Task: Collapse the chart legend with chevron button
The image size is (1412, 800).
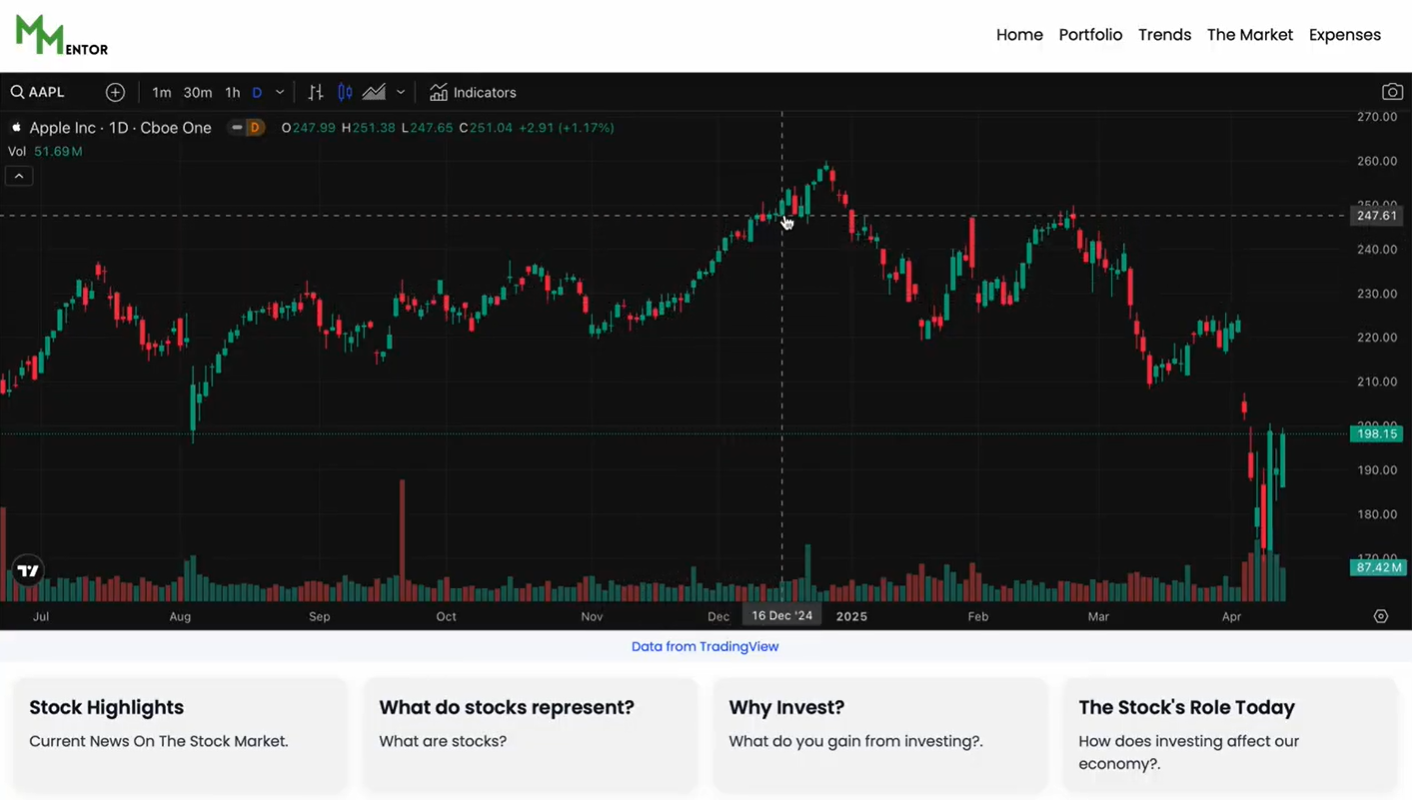Action: 19,176
